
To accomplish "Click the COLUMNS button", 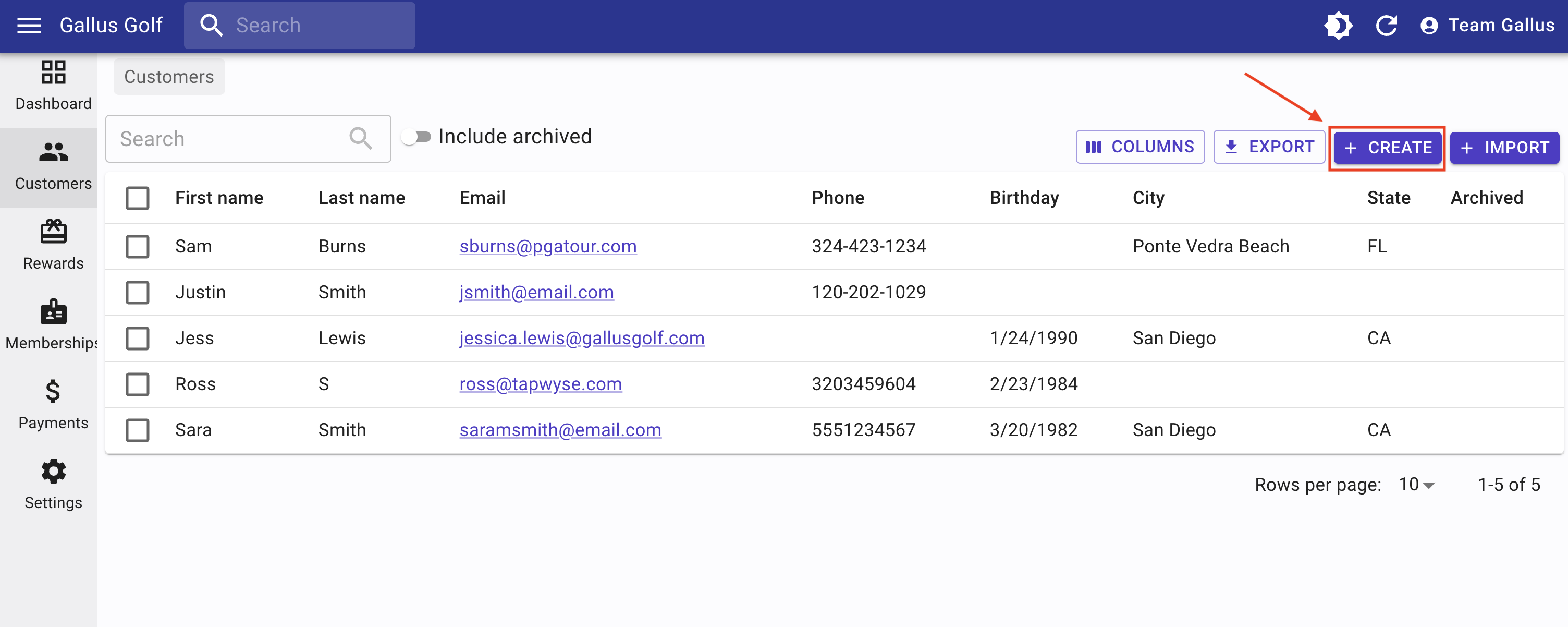I will [x=1140, y=147].
